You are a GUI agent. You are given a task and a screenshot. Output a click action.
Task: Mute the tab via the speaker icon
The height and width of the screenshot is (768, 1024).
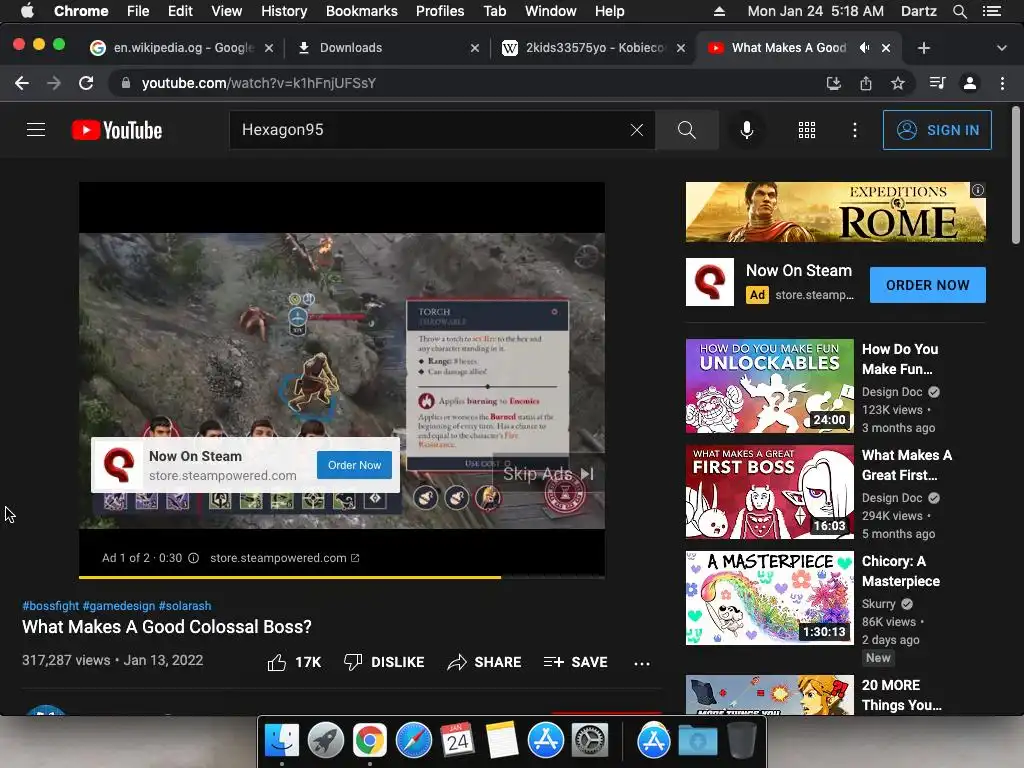[x=865, y=48]
